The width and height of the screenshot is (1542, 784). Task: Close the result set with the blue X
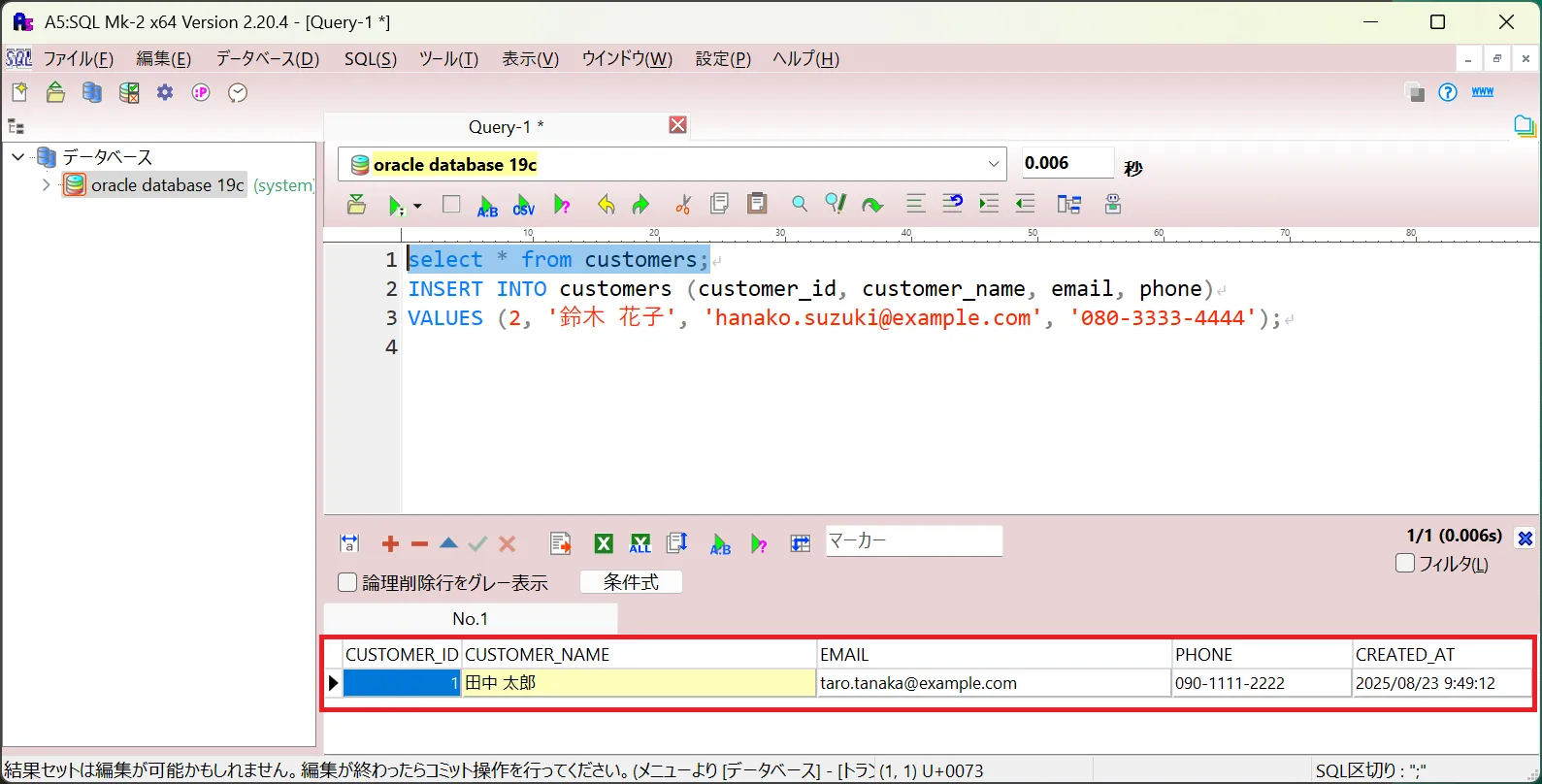(1525, 539)
